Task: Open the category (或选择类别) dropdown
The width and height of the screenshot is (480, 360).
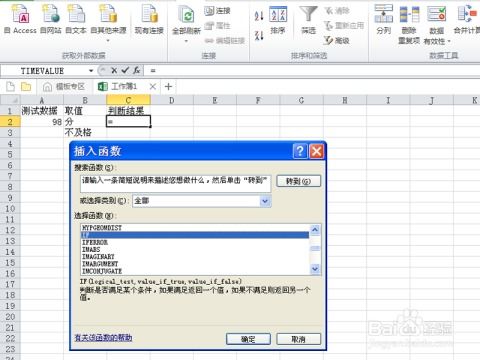Action: tap(265, 201)
